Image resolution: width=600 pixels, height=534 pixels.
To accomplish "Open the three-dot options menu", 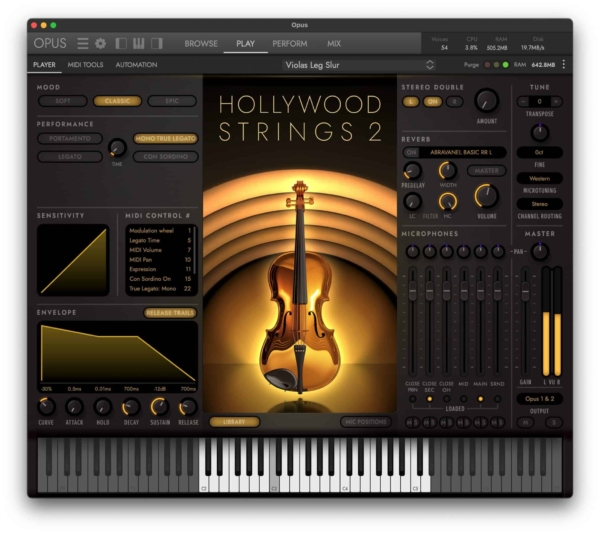I will tap(564, 64).
